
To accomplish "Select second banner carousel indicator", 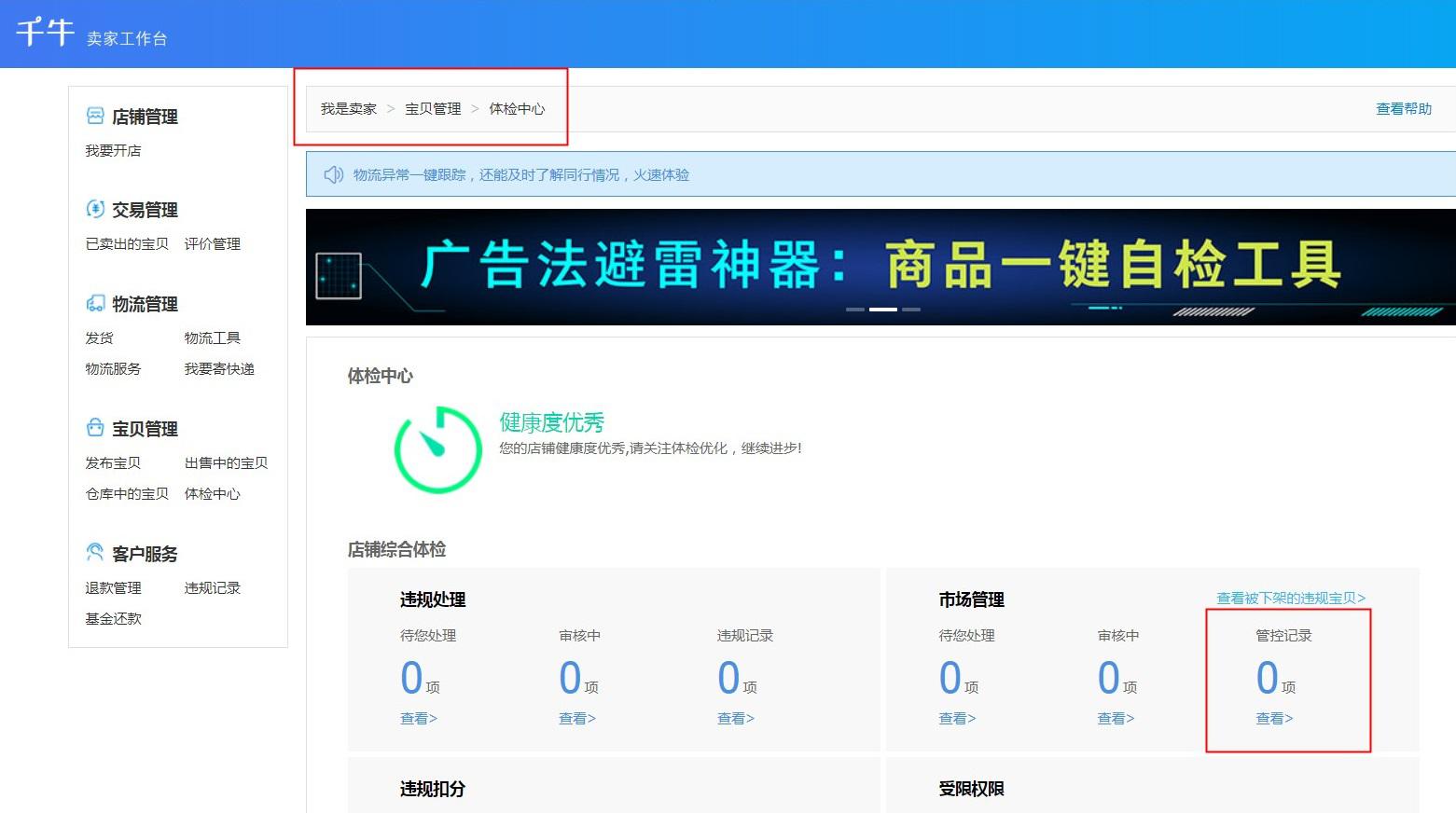I will point(883,309).
